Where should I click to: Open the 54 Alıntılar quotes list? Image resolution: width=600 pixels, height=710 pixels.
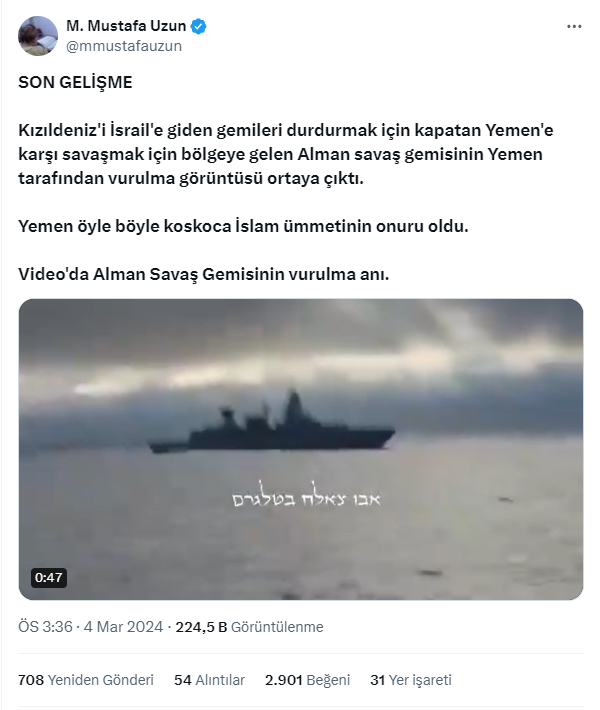209,680
